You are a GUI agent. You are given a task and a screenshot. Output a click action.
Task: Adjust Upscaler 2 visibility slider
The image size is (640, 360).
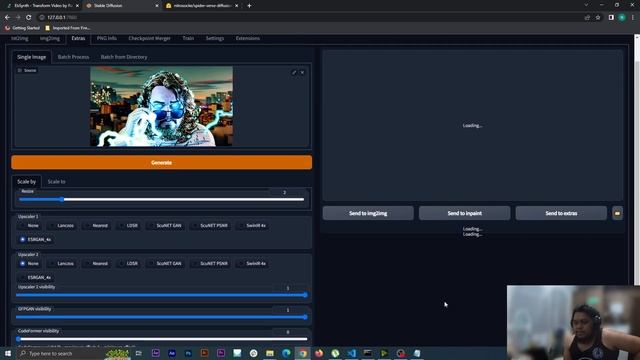[x=162, y=295]
